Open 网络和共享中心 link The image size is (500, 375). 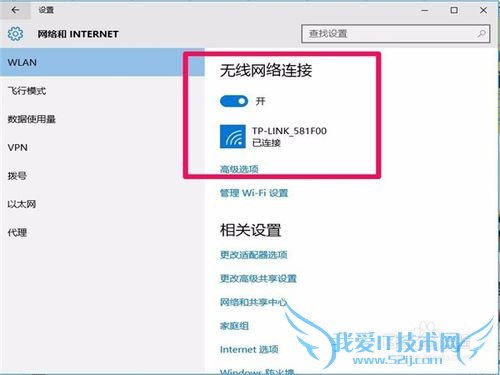(x=253, y=302)
